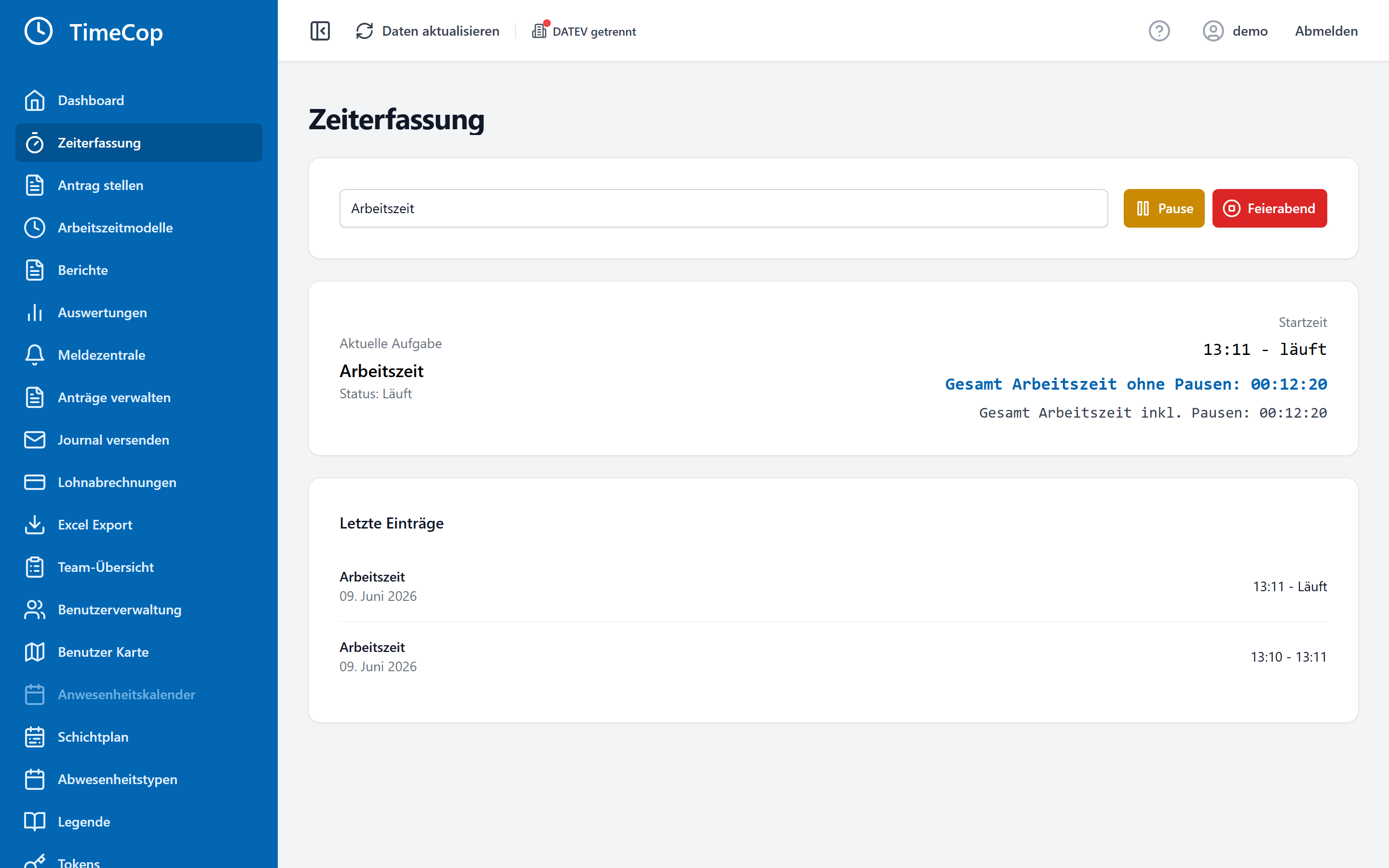Click the Meldezentrale bell icon
This screenshot has height=868, width=1389.
pyautogui.click(x=34, y=355)
